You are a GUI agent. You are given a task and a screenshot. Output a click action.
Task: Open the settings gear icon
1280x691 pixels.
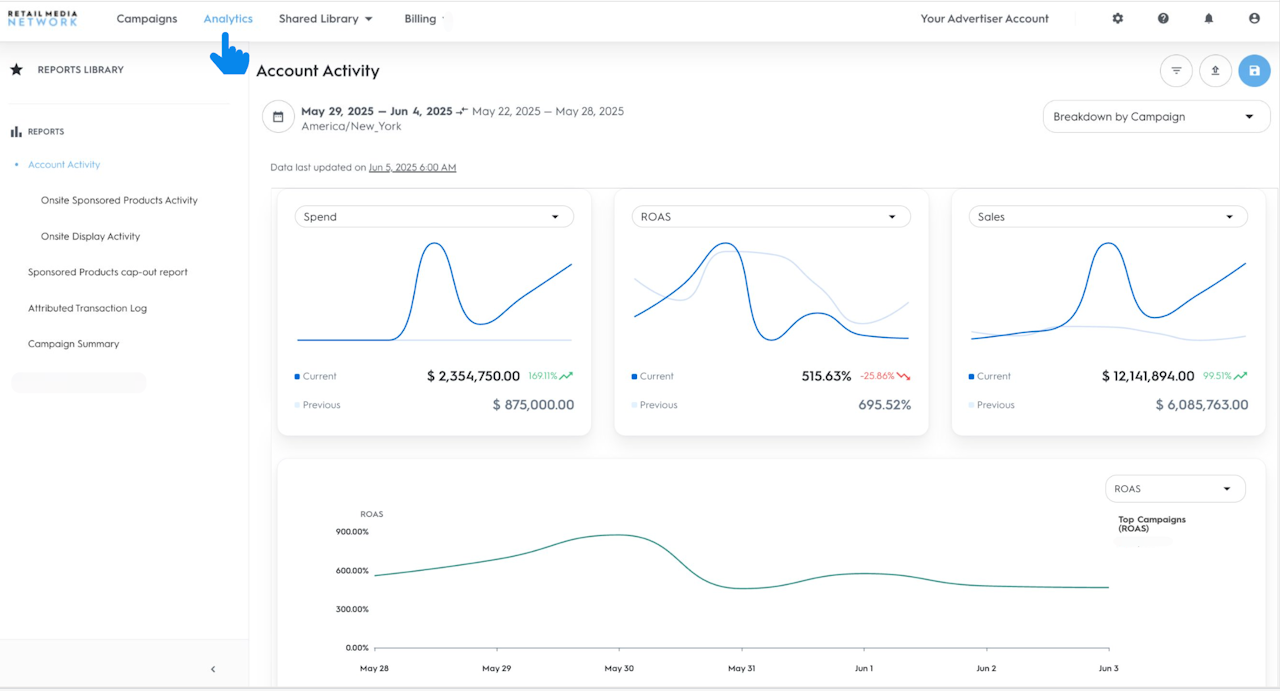coord(1118,19)
